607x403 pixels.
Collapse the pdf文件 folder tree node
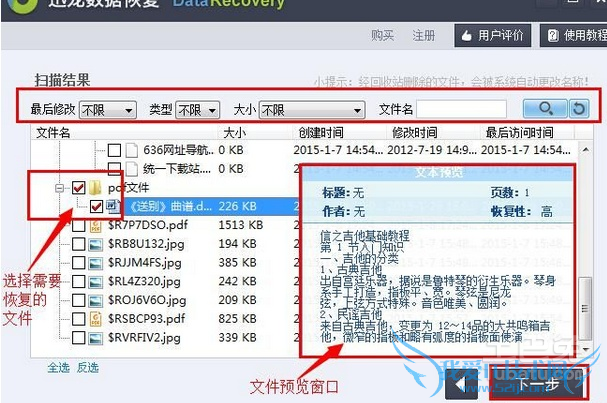coord(60,188)
